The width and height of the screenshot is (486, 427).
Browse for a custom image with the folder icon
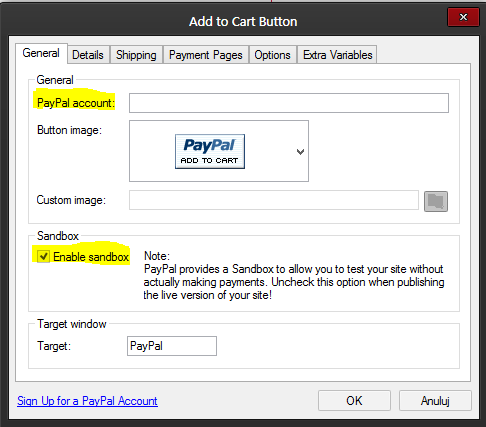pyautogui.click(x=436, y=201)
